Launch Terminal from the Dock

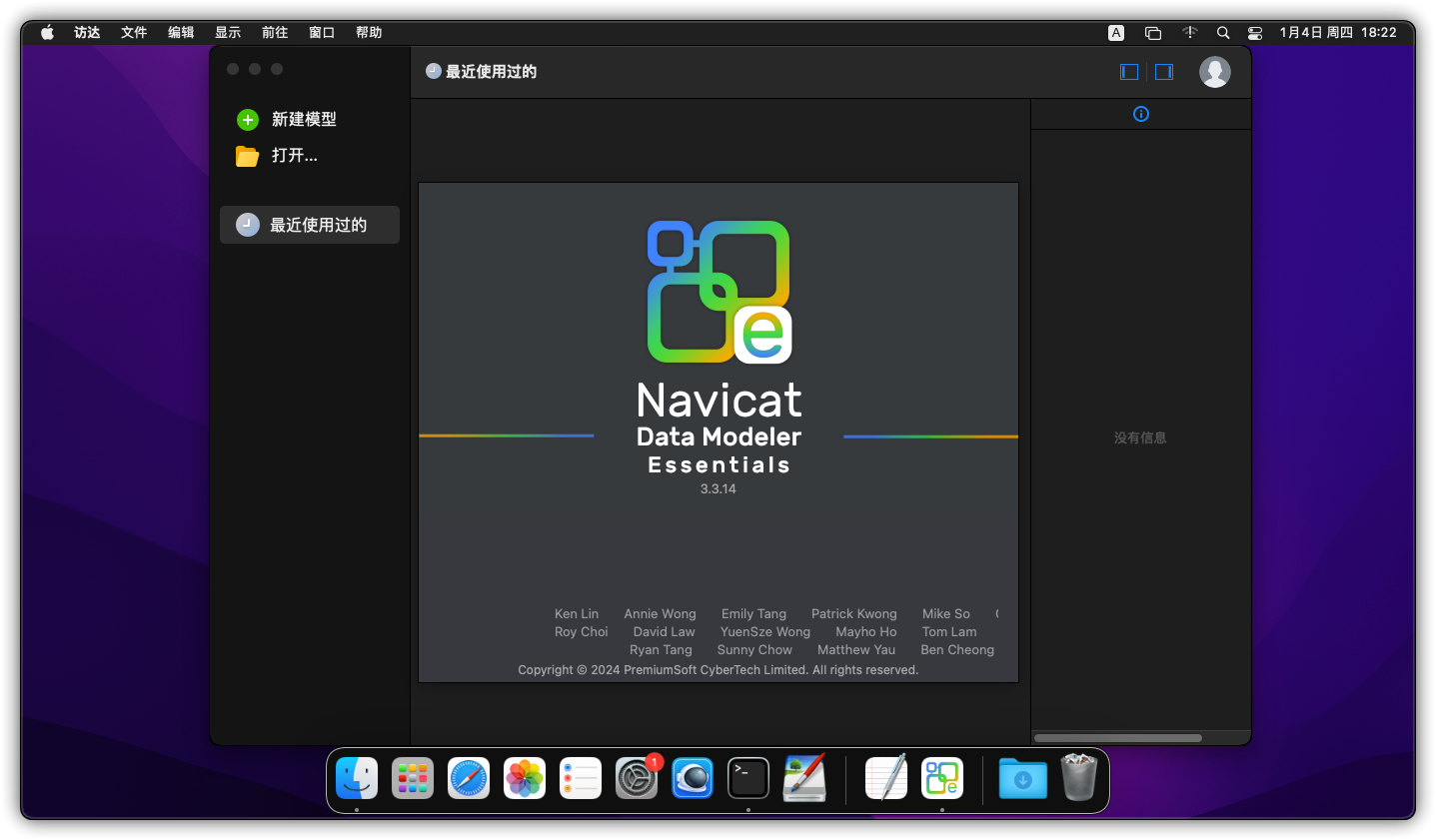tap(748, 778)
